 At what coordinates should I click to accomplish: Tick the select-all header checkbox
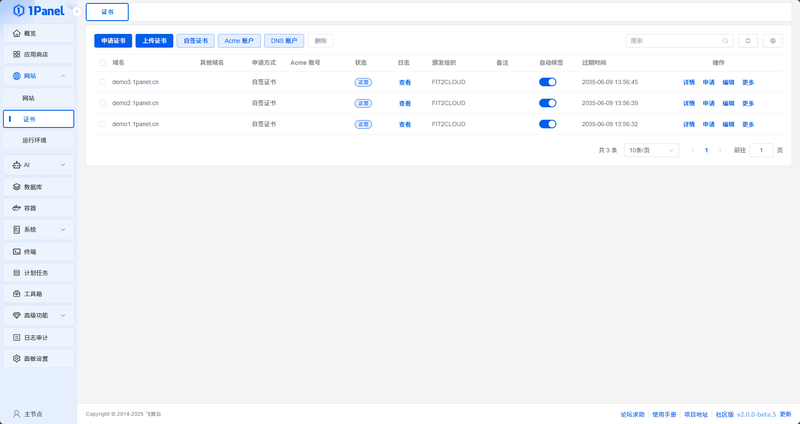[x=103, y=63]
